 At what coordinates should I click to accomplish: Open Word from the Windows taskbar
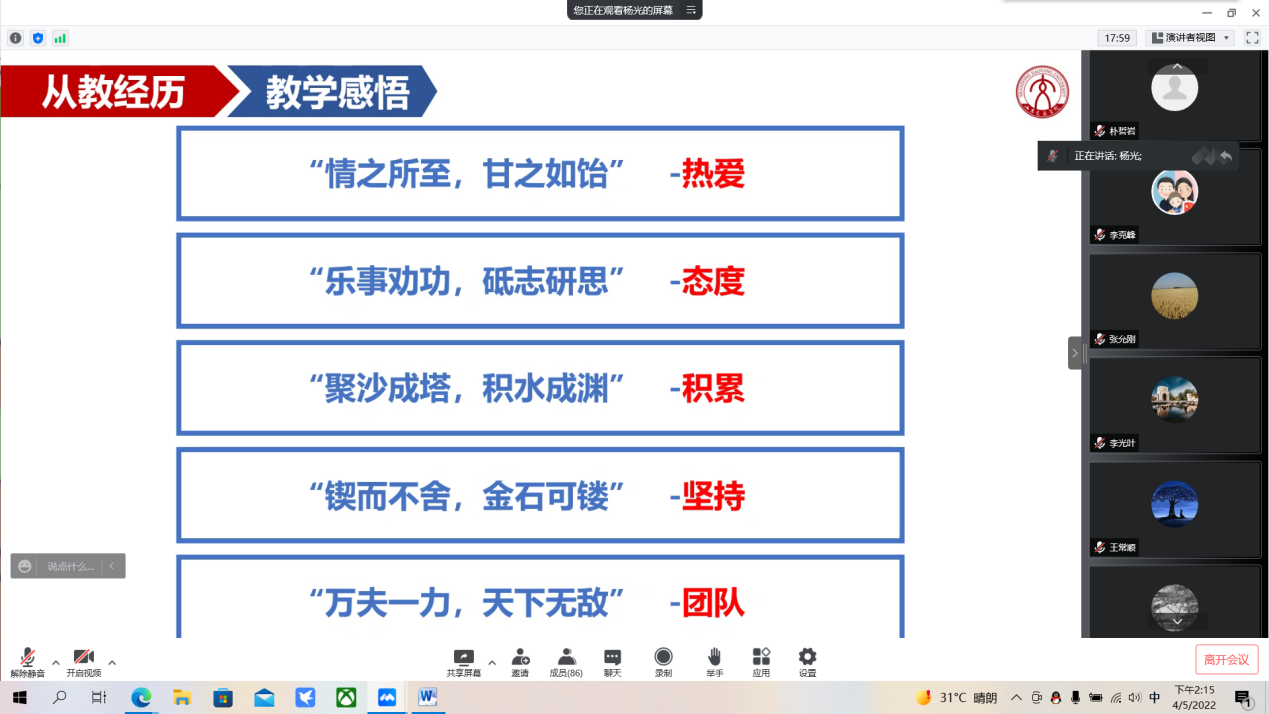tap(428, 697)
